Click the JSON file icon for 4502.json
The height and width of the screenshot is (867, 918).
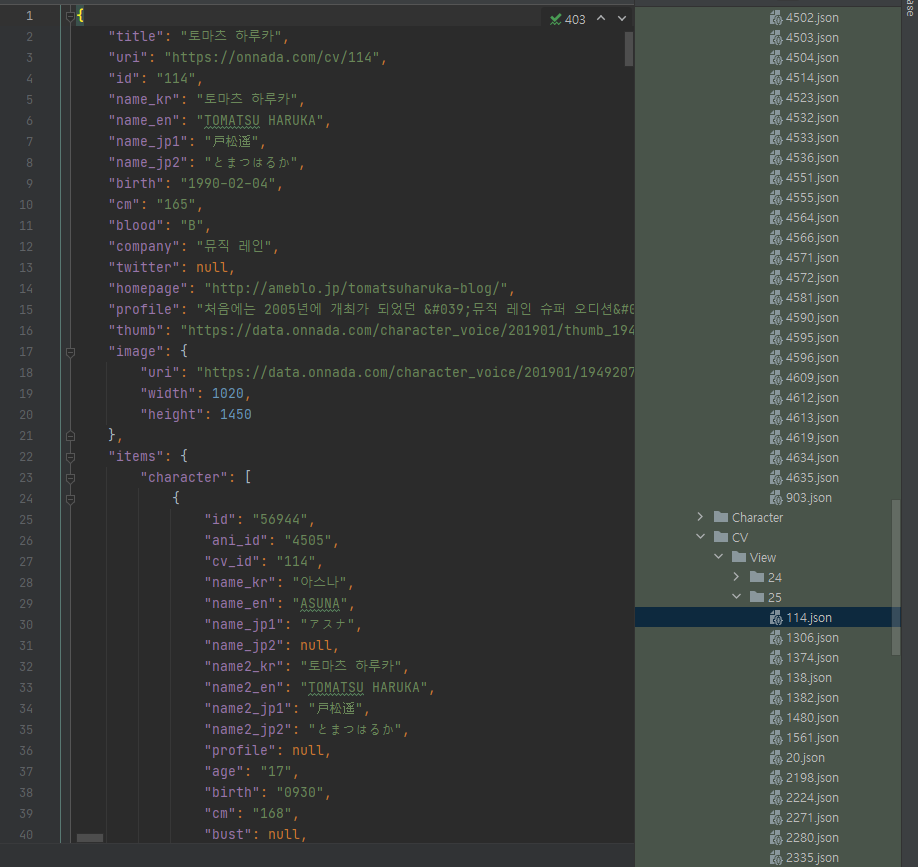[x=776, y=17]
